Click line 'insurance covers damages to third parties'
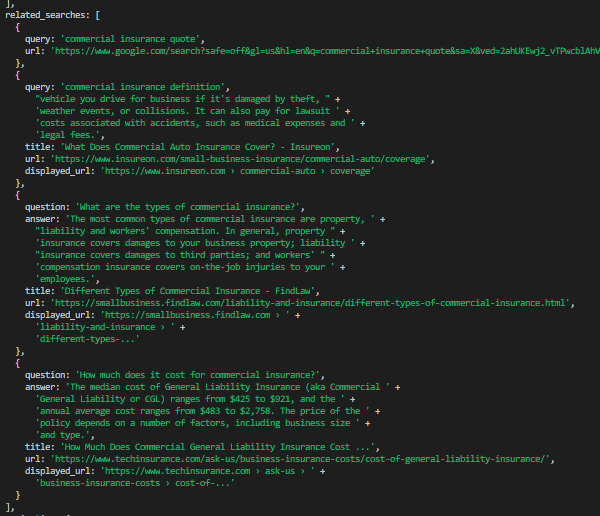600x516 pixels. (x=180, y=255)
